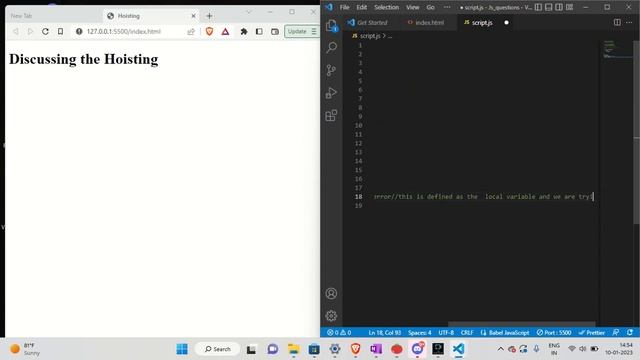This screenshot has height=360, width=640.
Task: Go forward in the browser
Action: (30, 31)
